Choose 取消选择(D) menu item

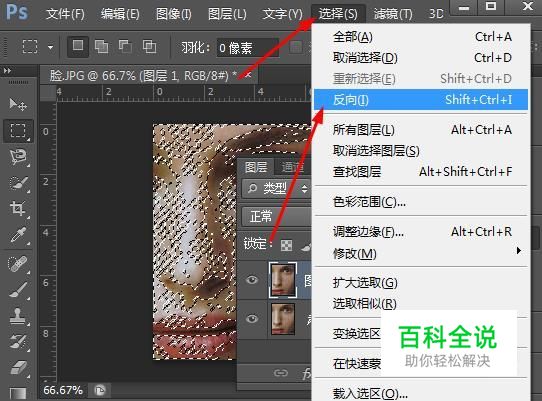(x=421, y=58)
